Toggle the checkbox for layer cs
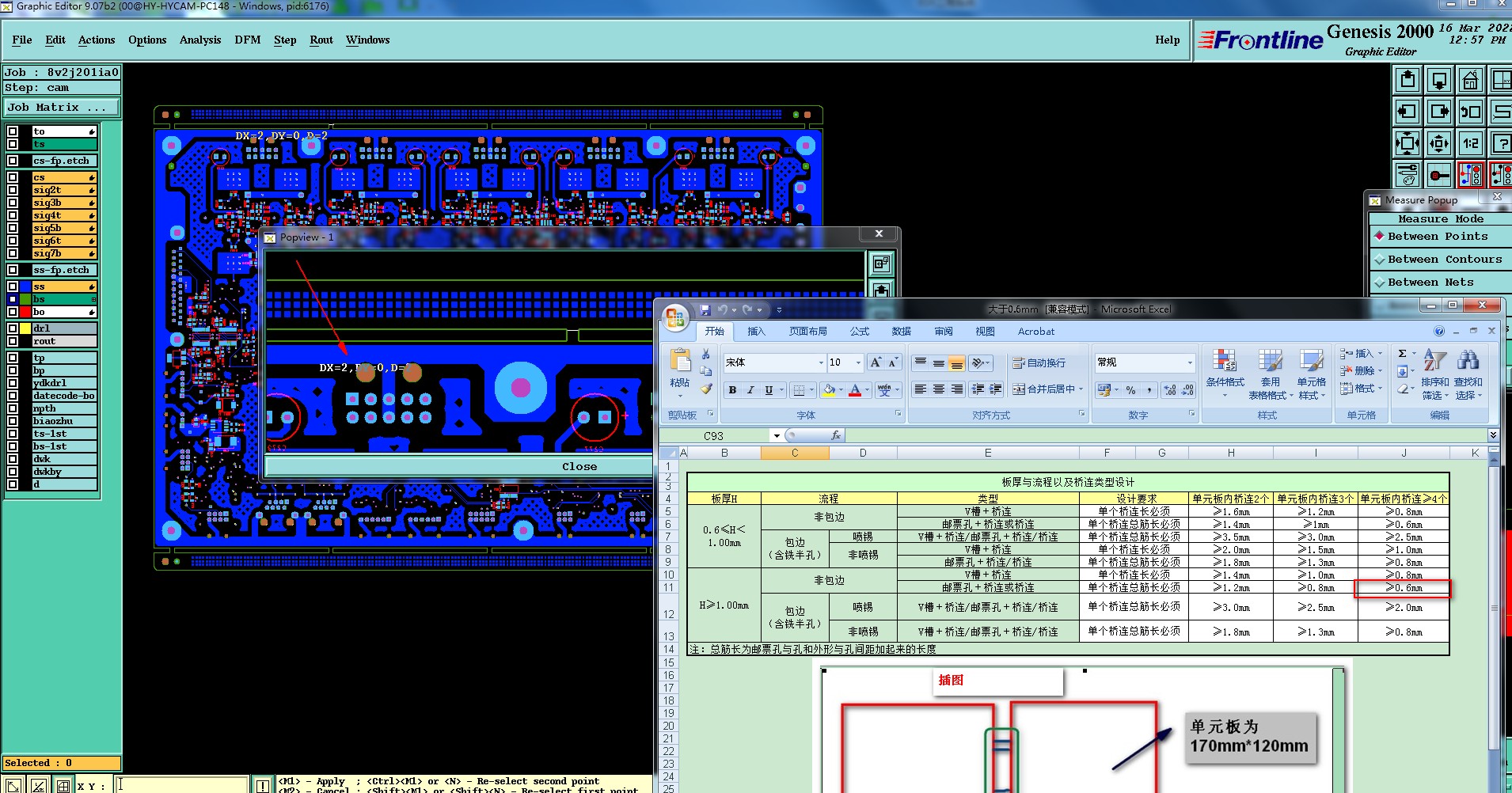 [13, 177]
